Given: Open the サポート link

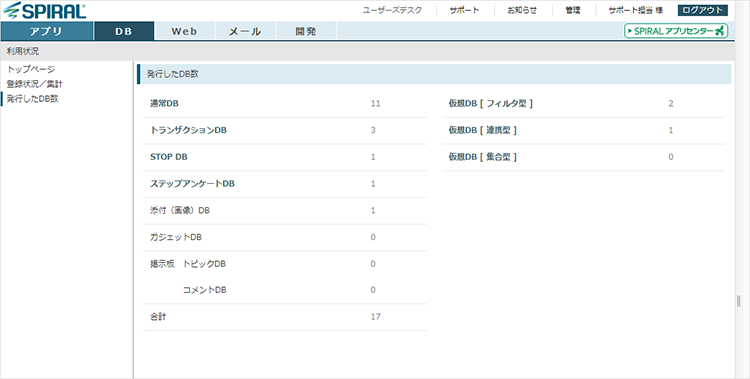Looking at the screenshot, I should (464, 10).
